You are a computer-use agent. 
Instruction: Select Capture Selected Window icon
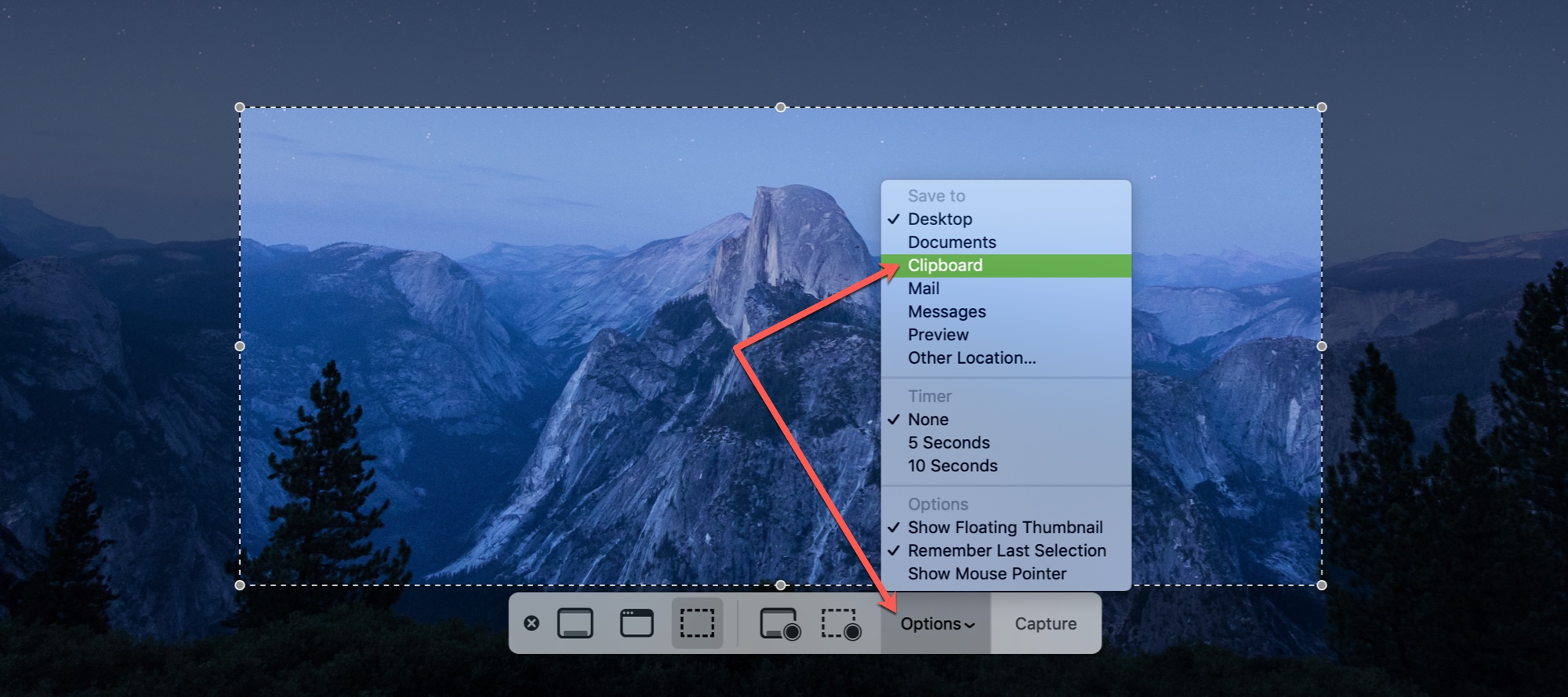click(637, 623)
